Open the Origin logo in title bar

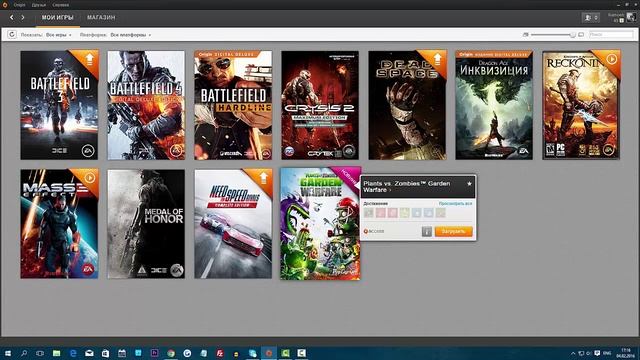pyautogui.click(x=5, y=5)
